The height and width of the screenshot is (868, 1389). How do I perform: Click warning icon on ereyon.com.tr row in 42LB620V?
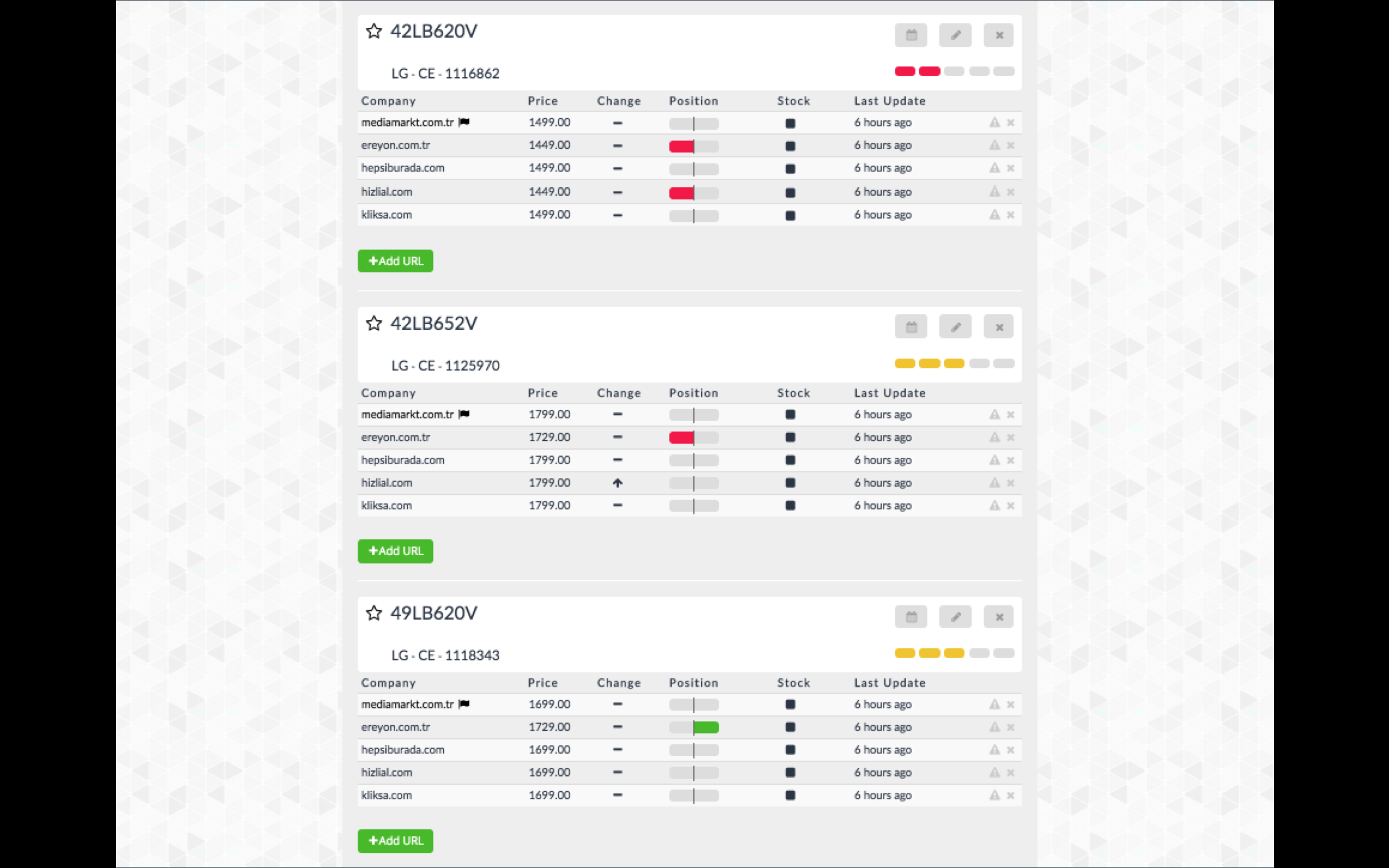coord(994,145)
